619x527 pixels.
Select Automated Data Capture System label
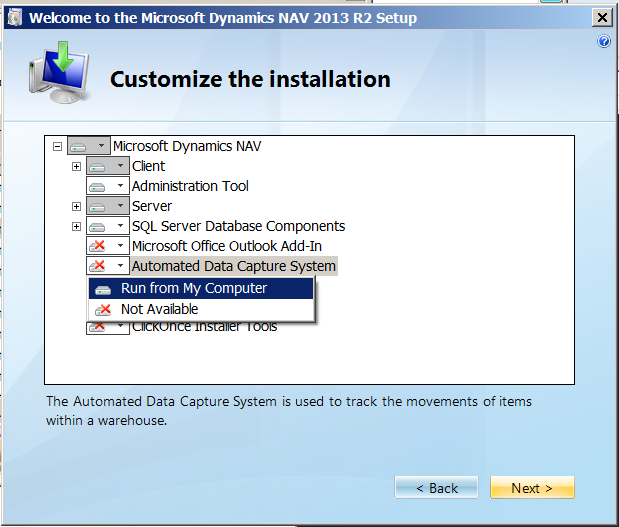click(234, 266)
